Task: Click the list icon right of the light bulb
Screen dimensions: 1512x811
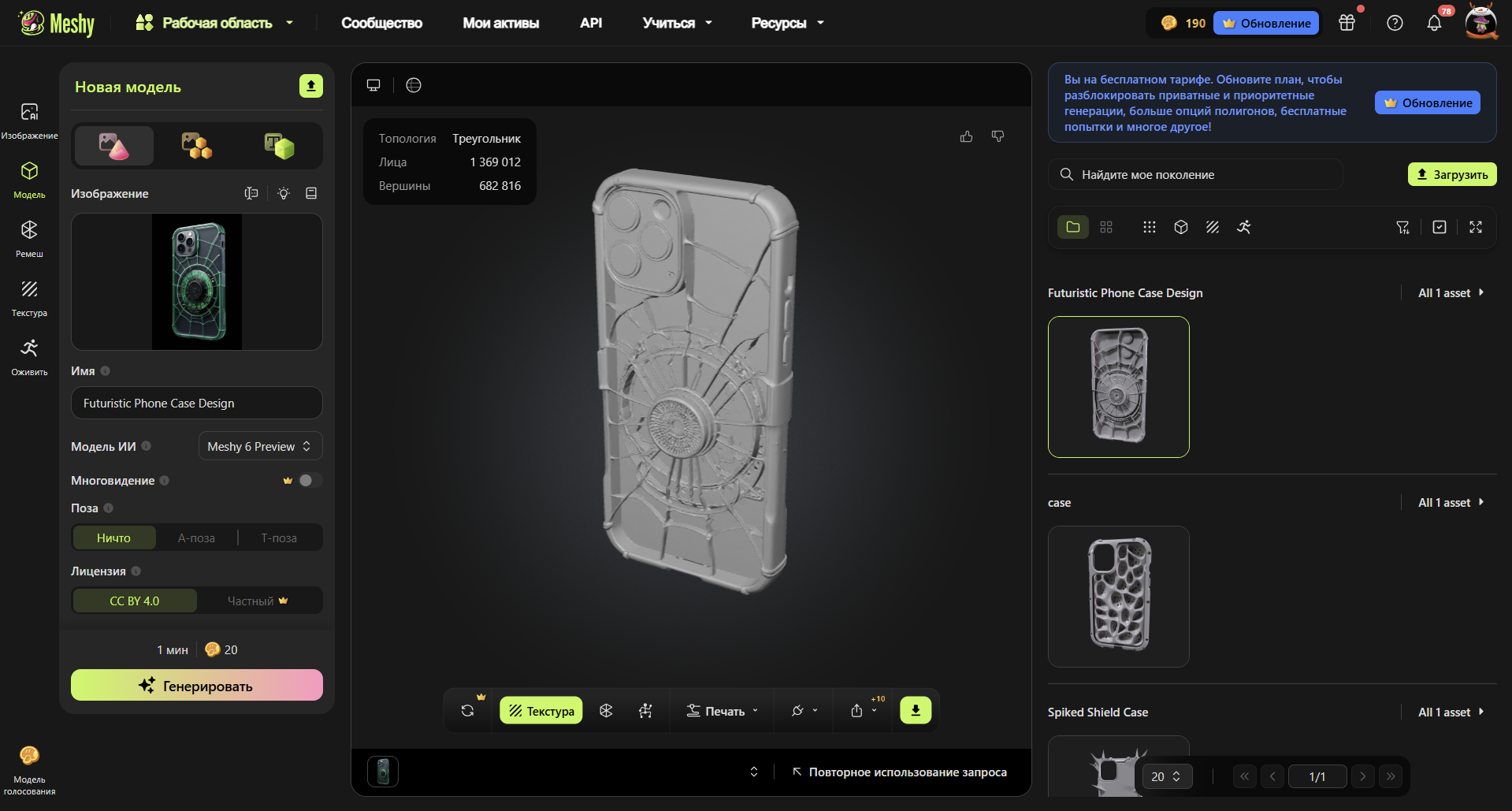Action: 311,193
